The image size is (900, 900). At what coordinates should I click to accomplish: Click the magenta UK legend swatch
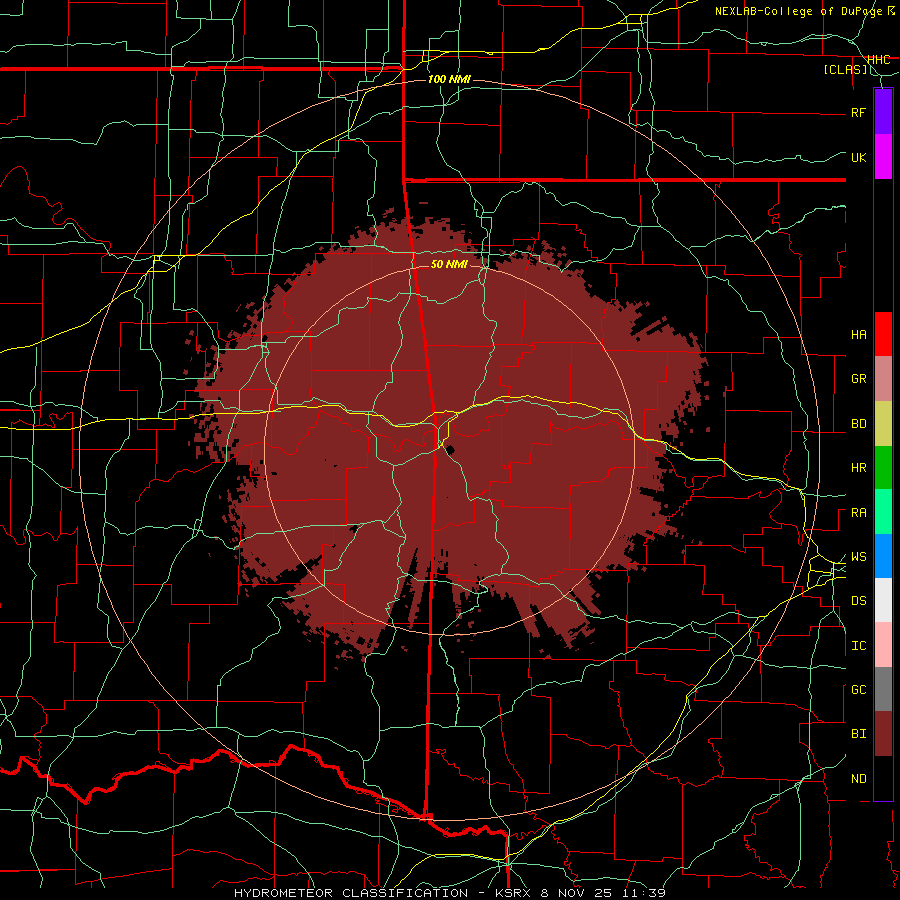pos(883,157)
